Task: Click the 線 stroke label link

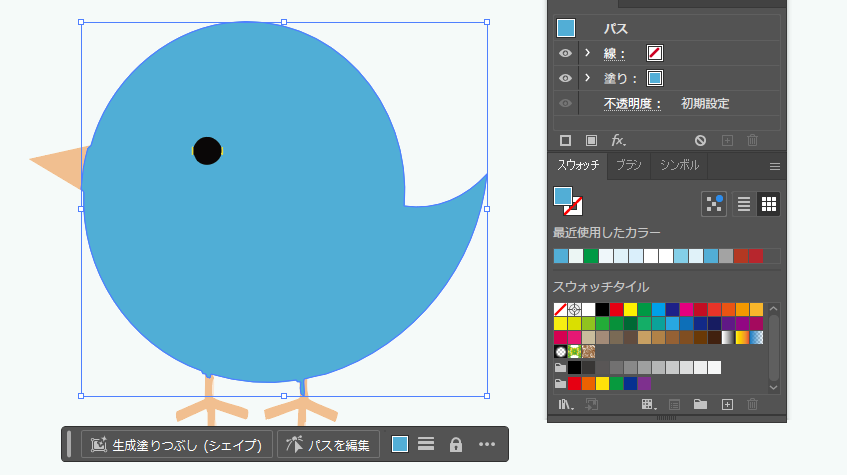Action: [614, 53]
